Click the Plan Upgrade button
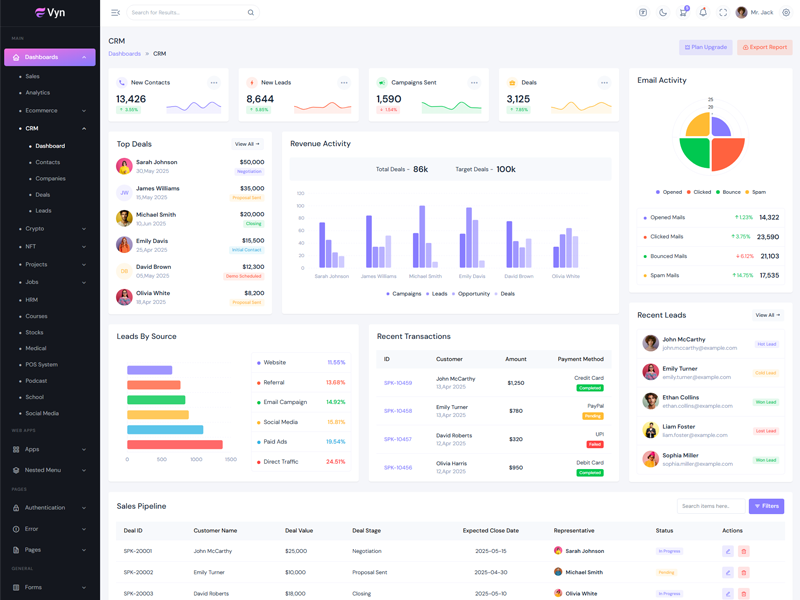The height and width of the screenshot is (600, 800). coord(706,47)
